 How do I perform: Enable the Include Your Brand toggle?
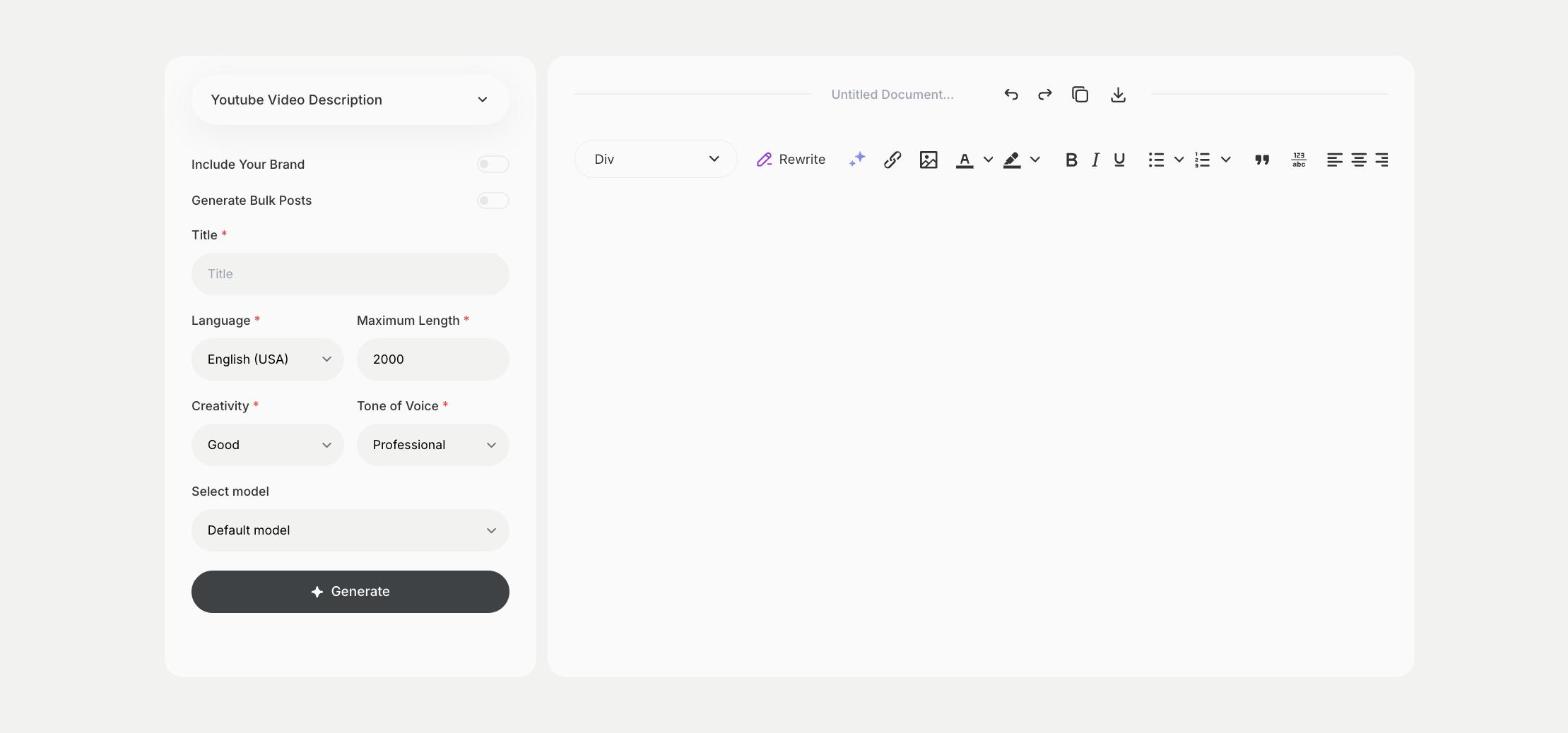[x=493, y=164]
